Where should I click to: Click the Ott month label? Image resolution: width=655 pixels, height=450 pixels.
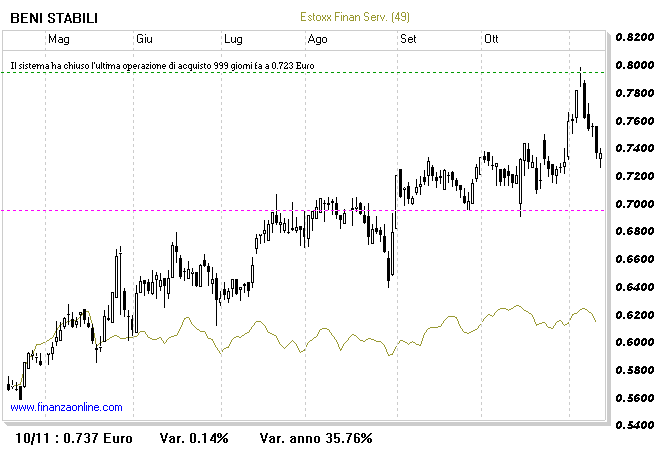point(491,39)
